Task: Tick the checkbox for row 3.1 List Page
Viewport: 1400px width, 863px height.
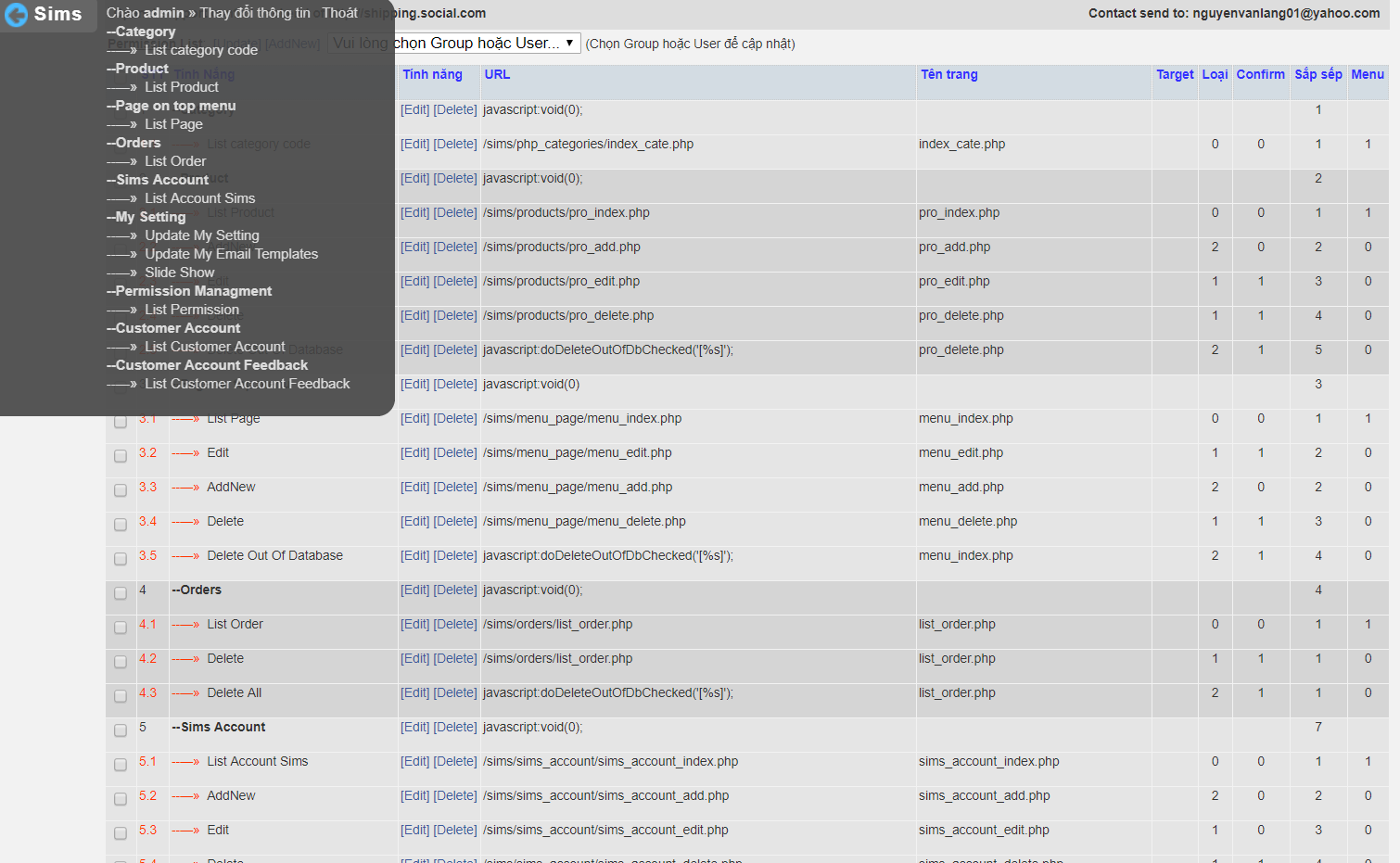Action: point(121,422)
